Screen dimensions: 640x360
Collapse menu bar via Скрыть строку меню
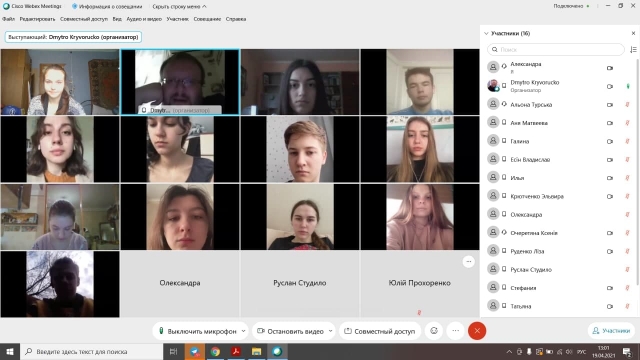(179, 7)
